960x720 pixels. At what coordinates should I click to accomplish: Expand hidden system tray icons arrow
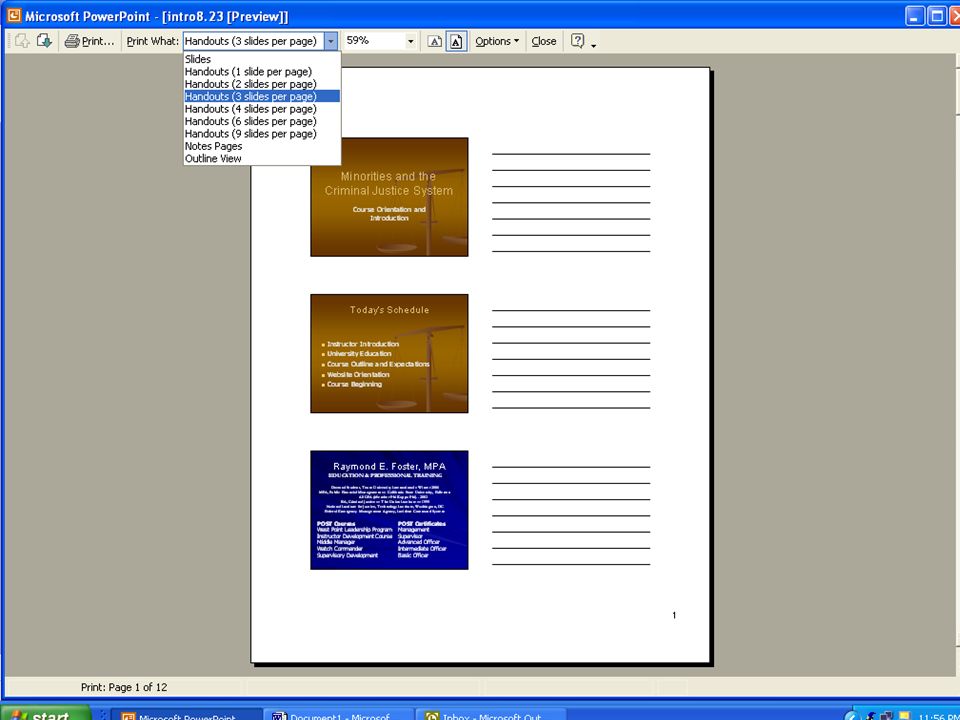point(852,716)
